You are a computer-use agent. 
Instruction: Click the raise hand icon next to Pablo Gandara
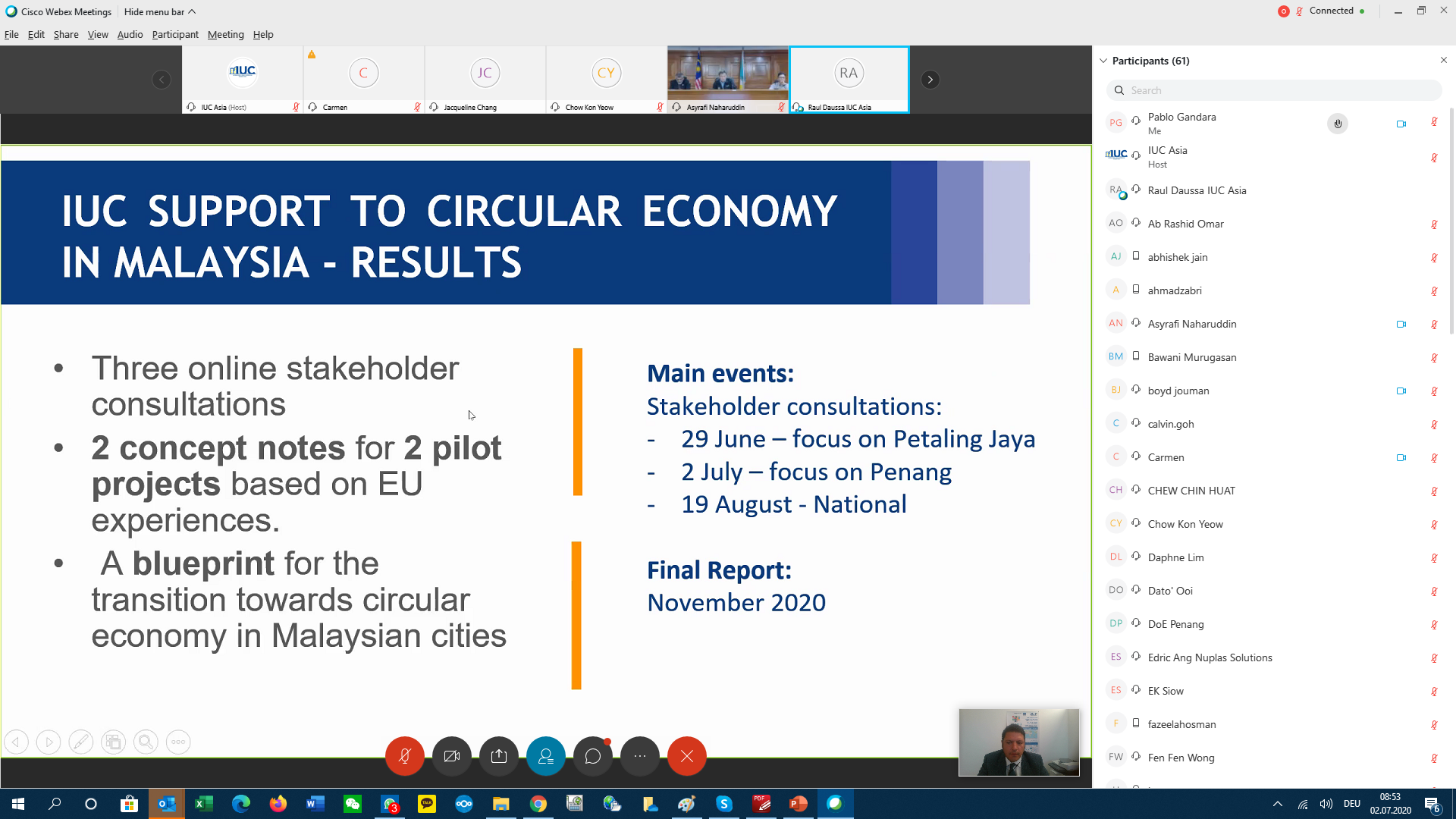pos(1338,124)
